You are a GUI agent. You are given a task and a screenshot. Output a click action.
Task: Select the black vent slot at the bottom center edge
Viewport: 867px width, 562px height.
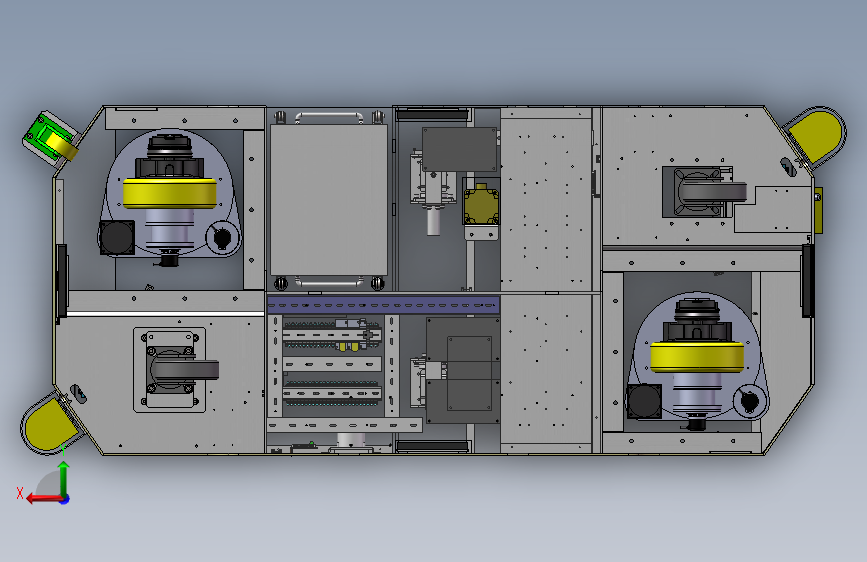coord(432,446)
